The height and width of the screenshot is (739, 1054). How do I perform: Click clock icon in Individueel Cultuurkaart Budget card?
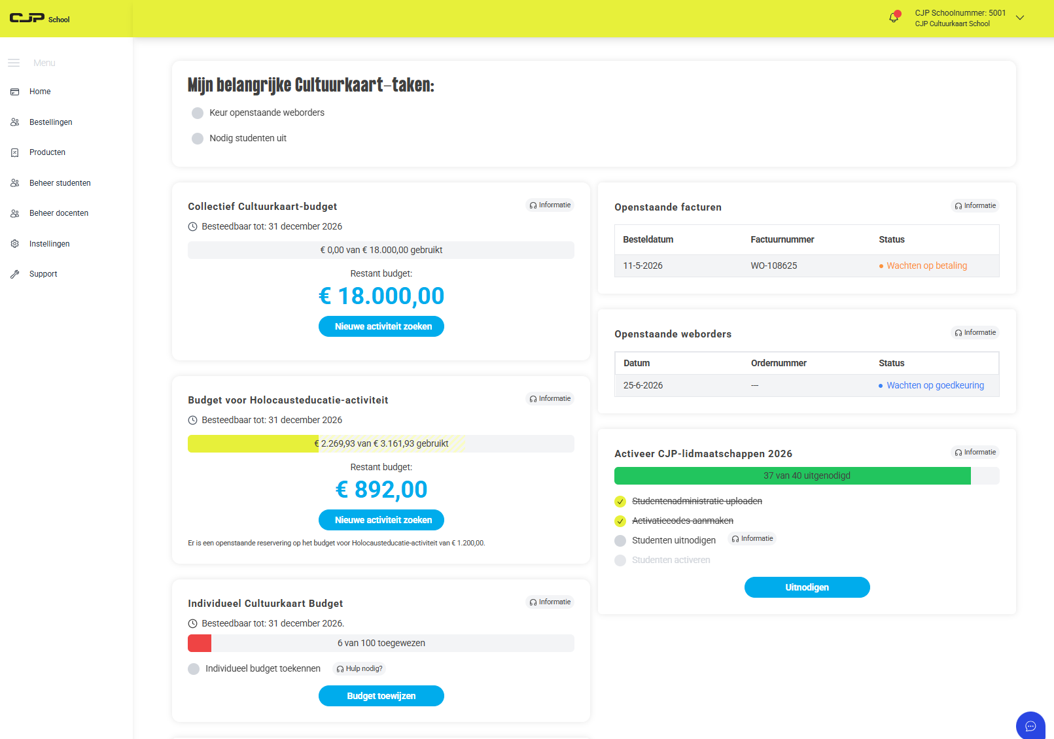(x=192, y=623)
